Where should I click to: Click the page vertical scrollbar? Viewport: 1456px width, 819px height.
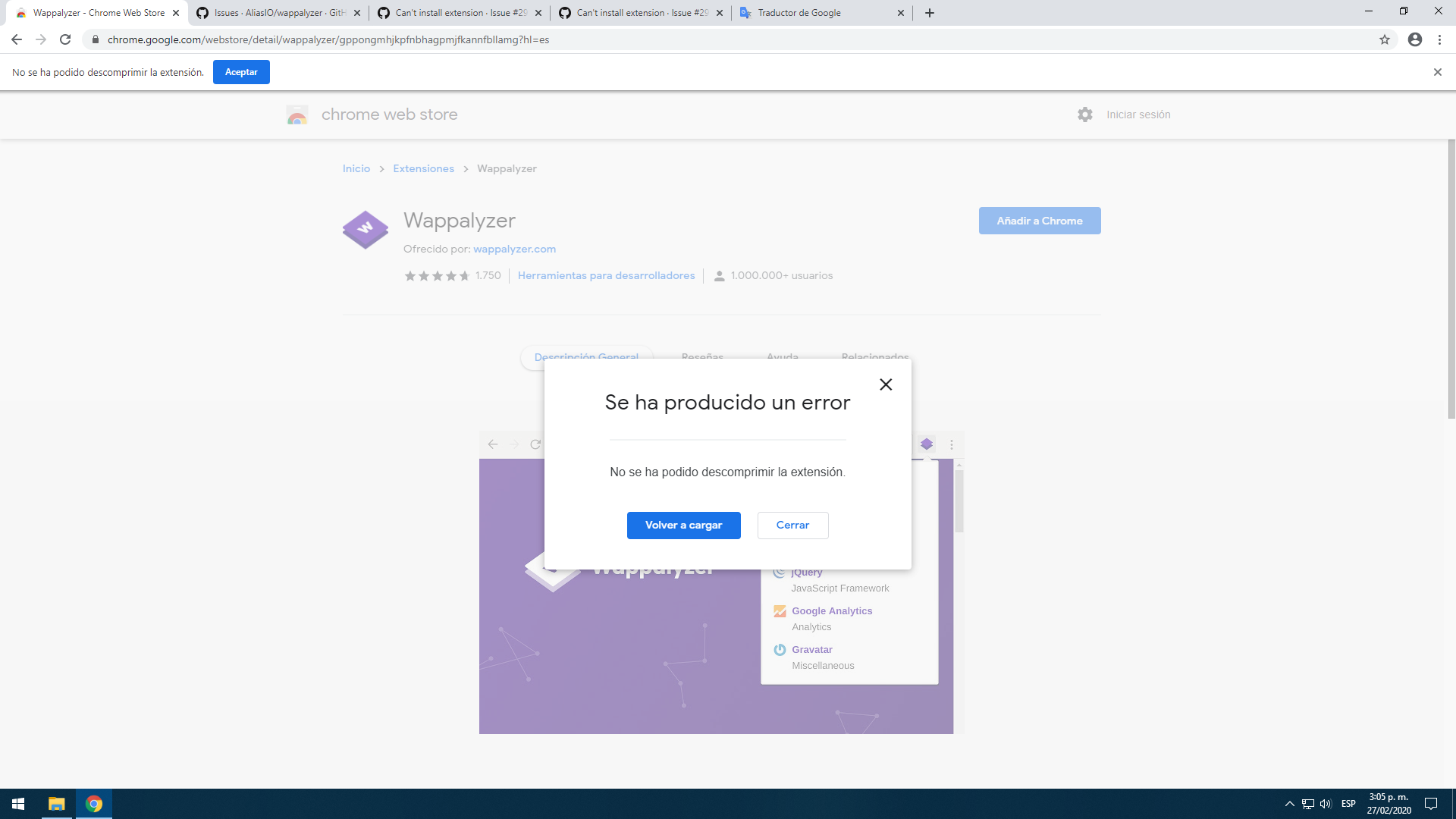[x=1451, y=279]
